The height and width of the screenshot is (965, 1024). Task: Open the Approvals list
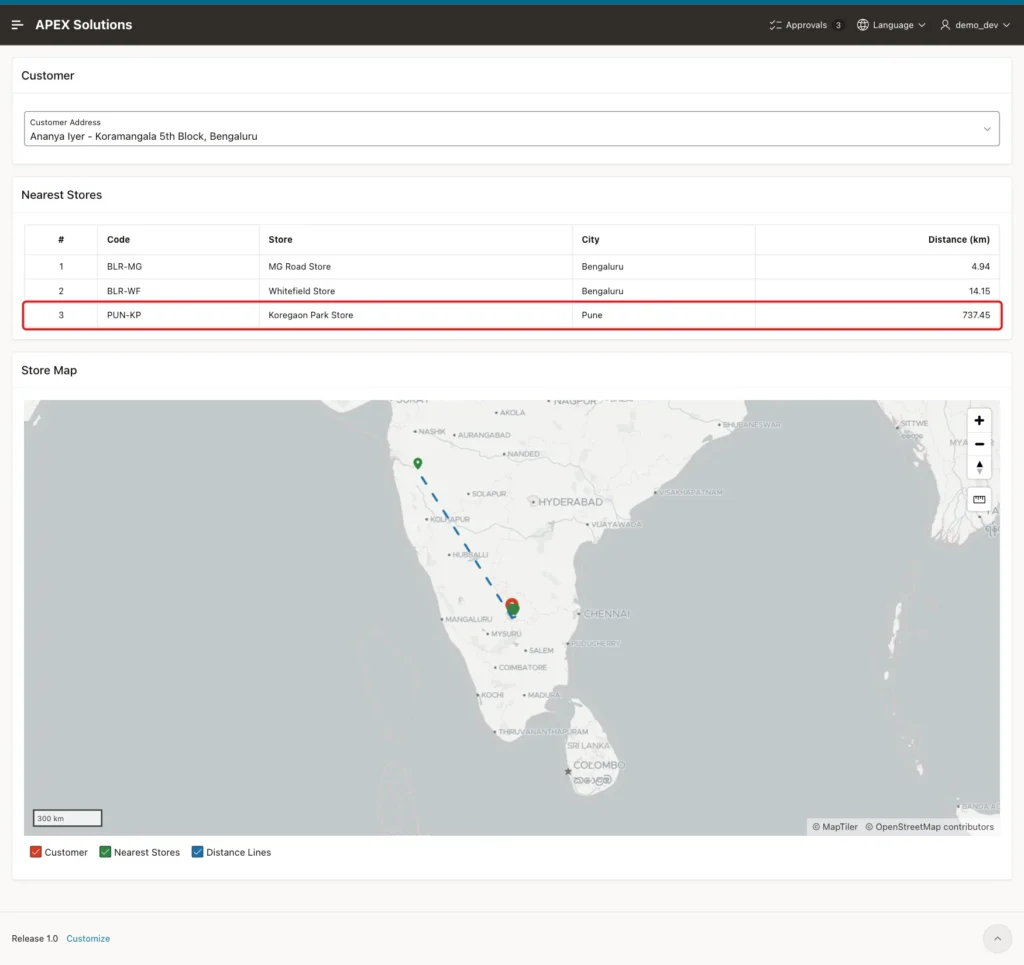point(805,25)
